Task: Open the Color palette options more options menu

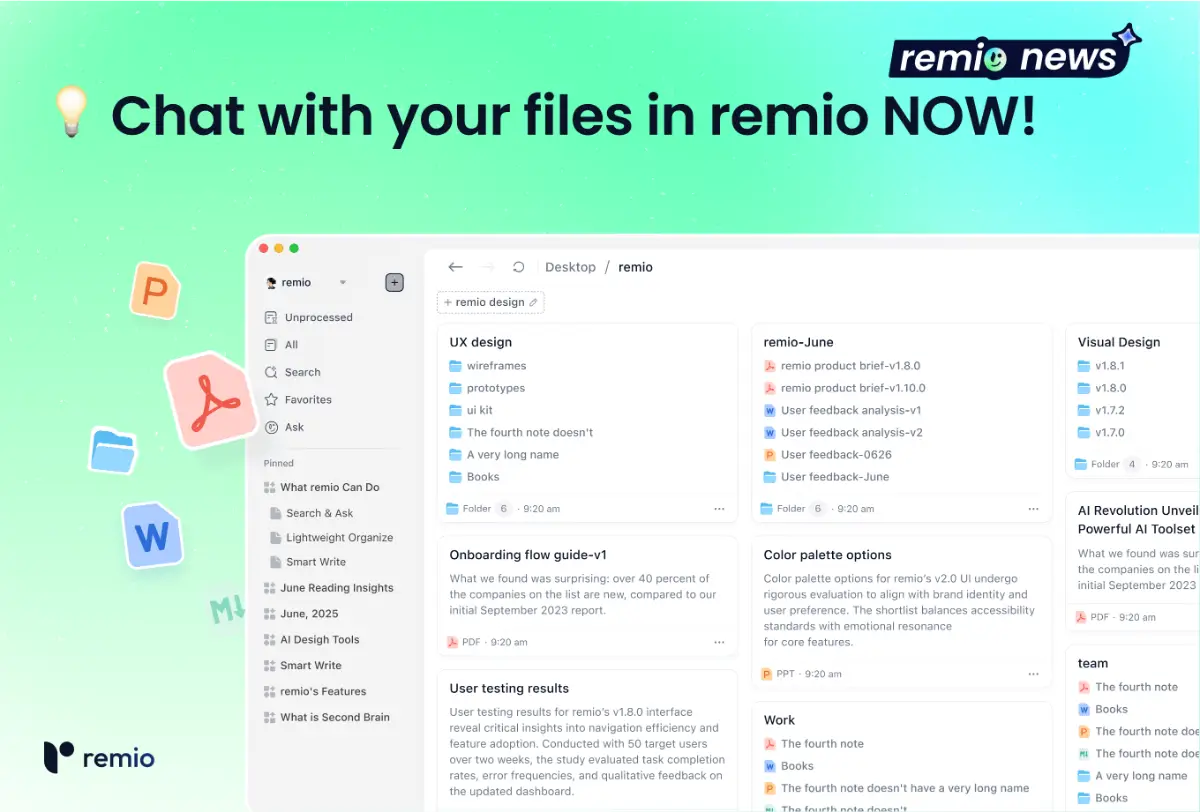Action: tap(1033, 674)
